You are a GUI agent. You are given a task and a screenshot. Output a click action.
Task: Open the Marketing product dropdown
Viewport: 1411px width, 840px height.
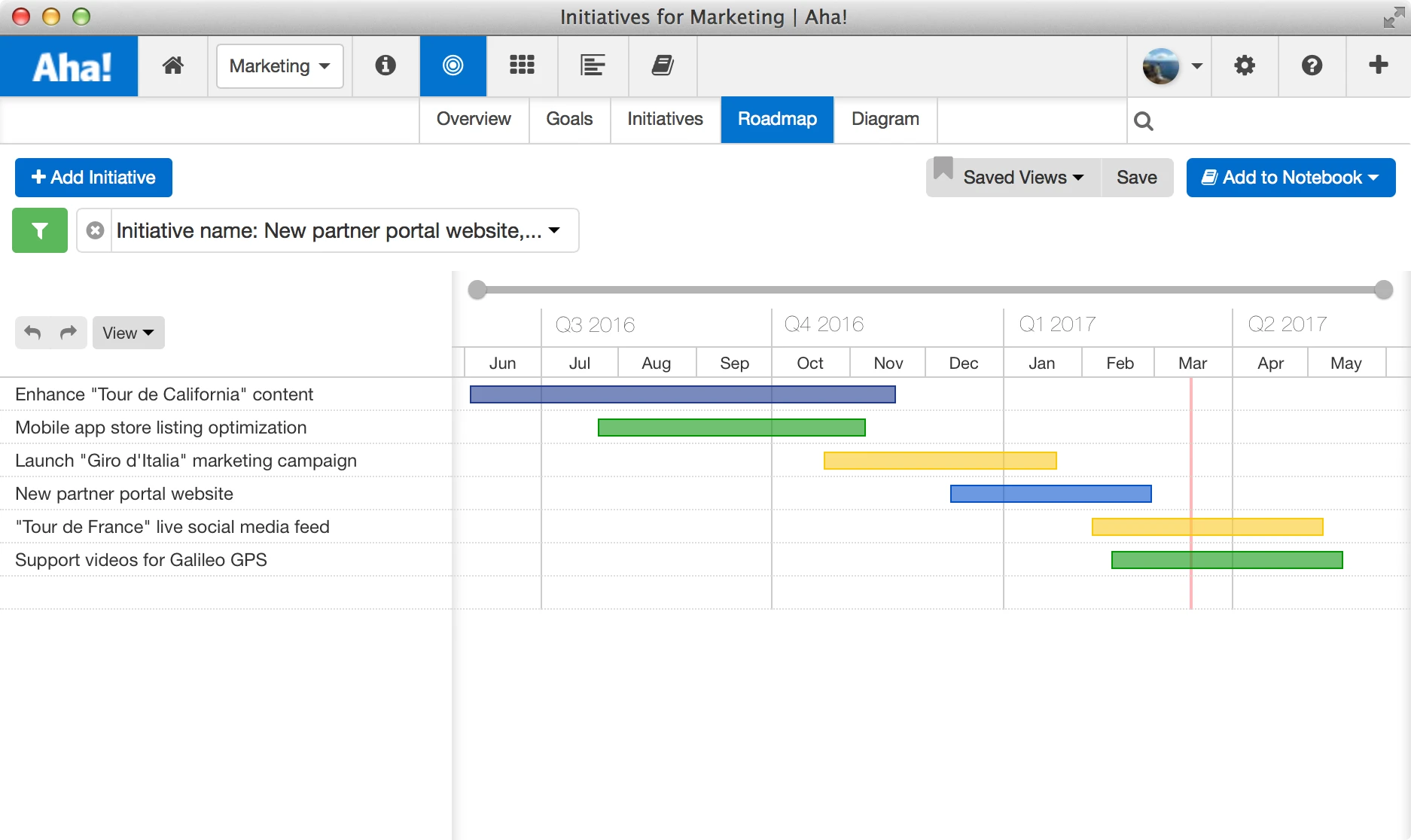tap(280, 66)
